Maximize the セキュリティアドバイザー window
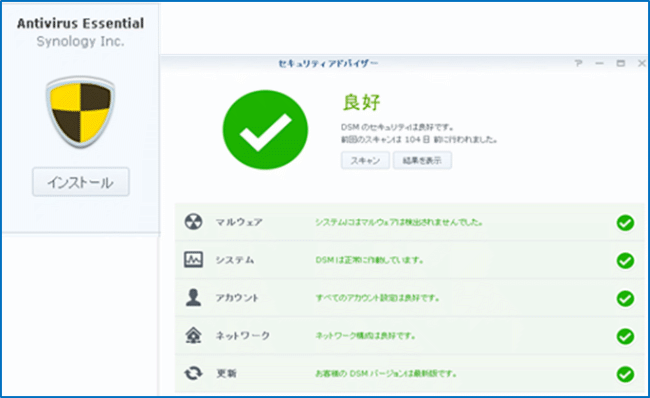The height and width of the screenshot is (398, 650). pos(621,63)
